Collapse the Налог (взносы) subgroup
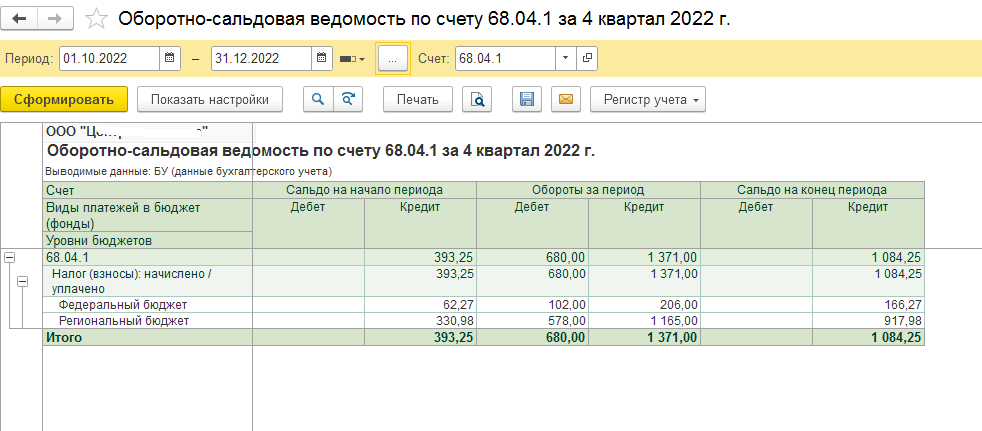 pyautogui.click(x=21, y=281)
